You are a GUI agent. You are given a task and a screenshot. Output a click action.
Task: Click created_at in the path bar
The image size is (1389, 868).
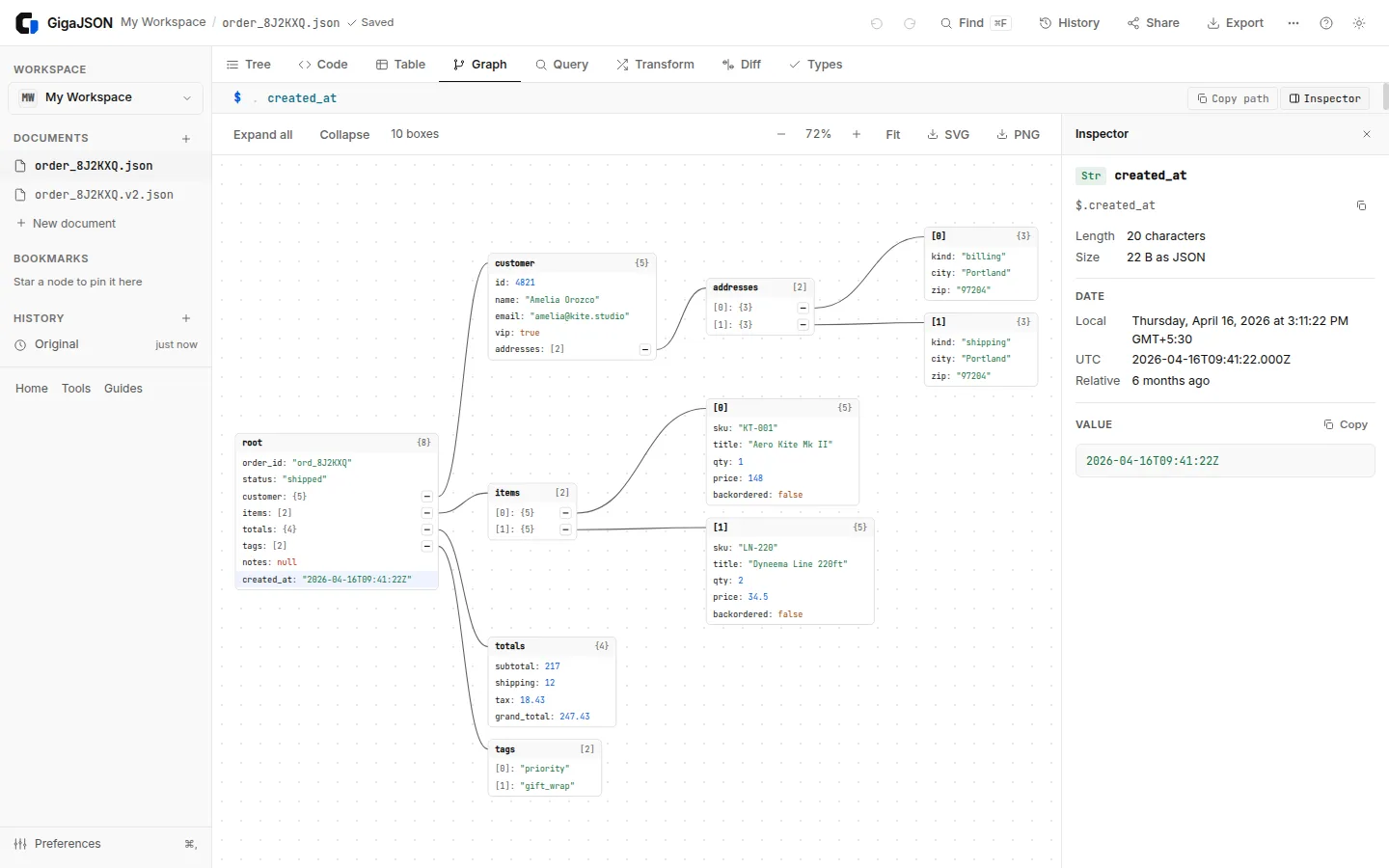pos(302,98)
